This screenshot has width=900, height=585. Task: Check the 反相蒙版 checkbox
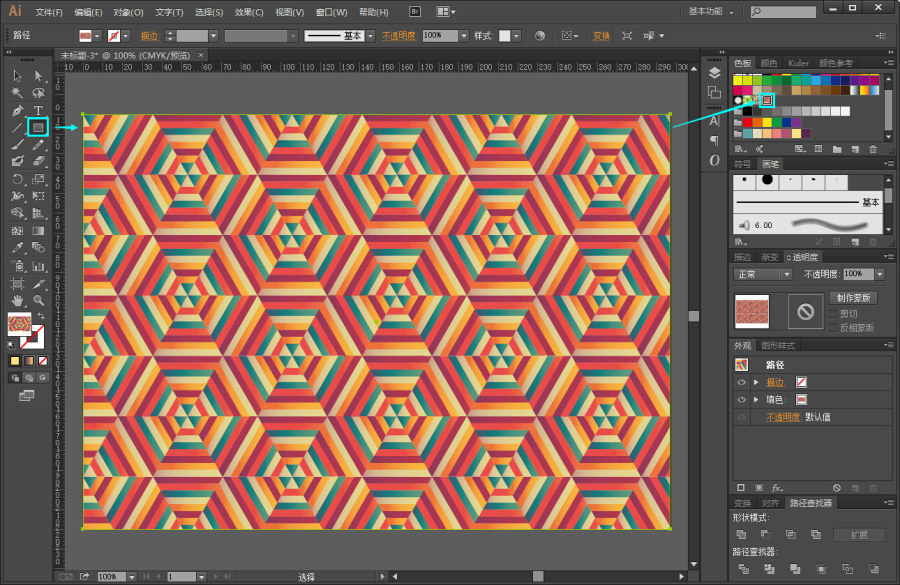pos(833,327)
